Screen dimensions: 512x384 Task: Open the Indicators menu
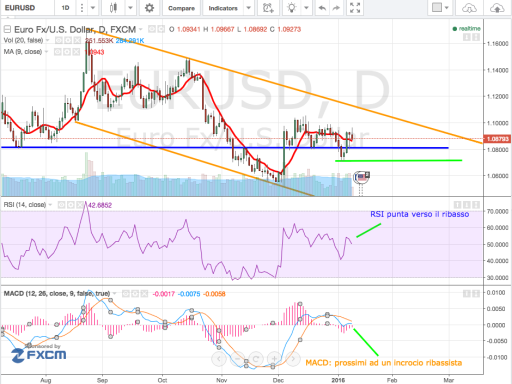coord(223,8)
